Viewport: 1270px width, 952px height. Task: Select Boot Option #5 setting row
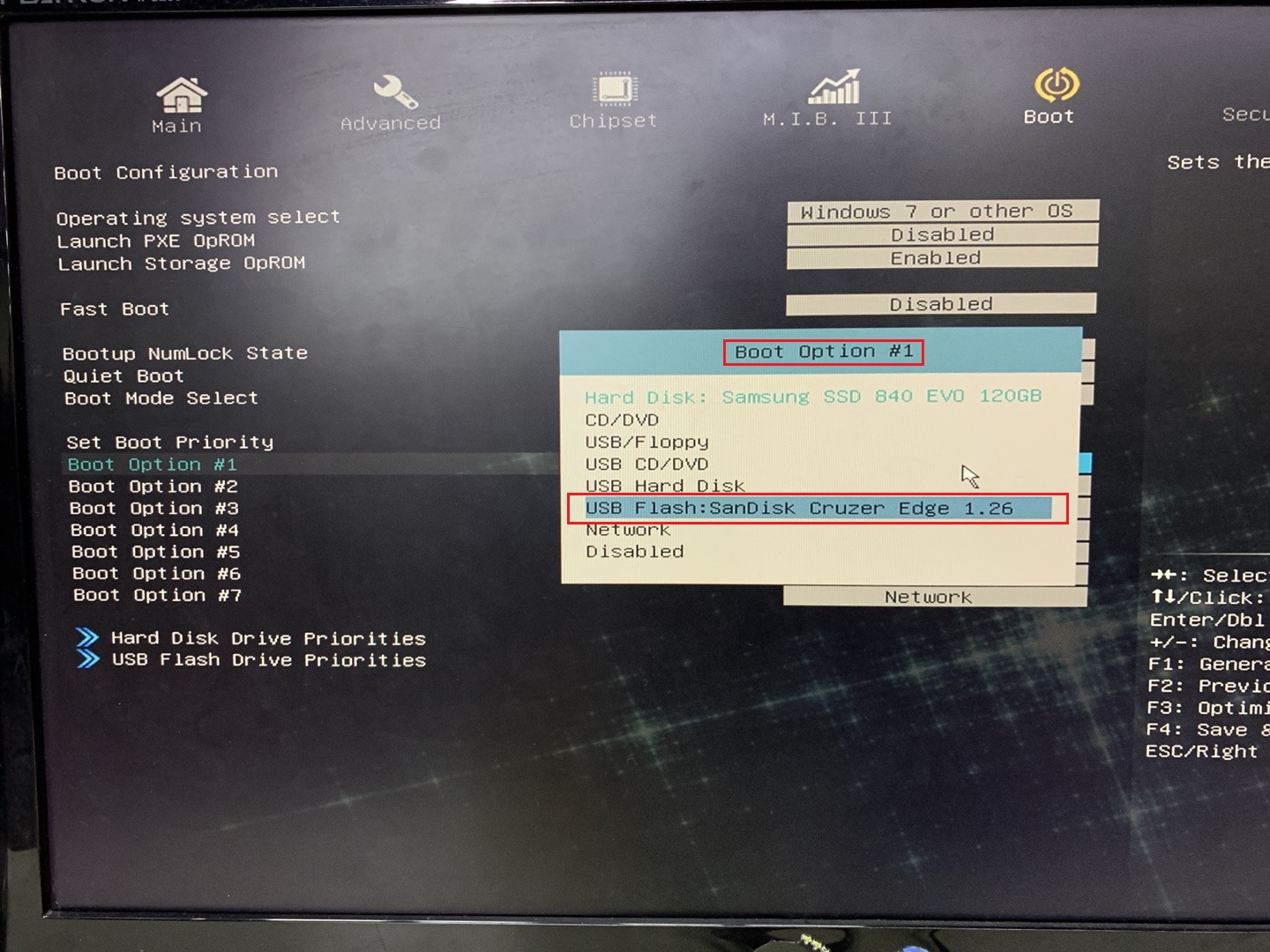tap(155, 552)
